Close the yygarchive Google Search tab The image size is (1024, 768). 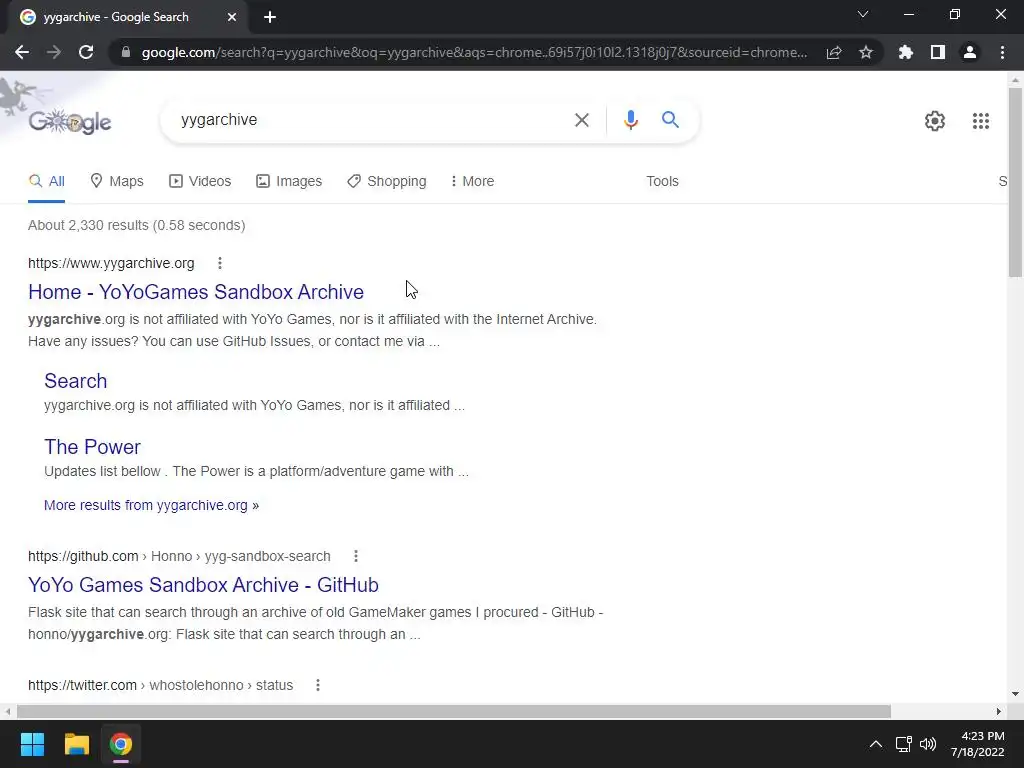(232, 17)
